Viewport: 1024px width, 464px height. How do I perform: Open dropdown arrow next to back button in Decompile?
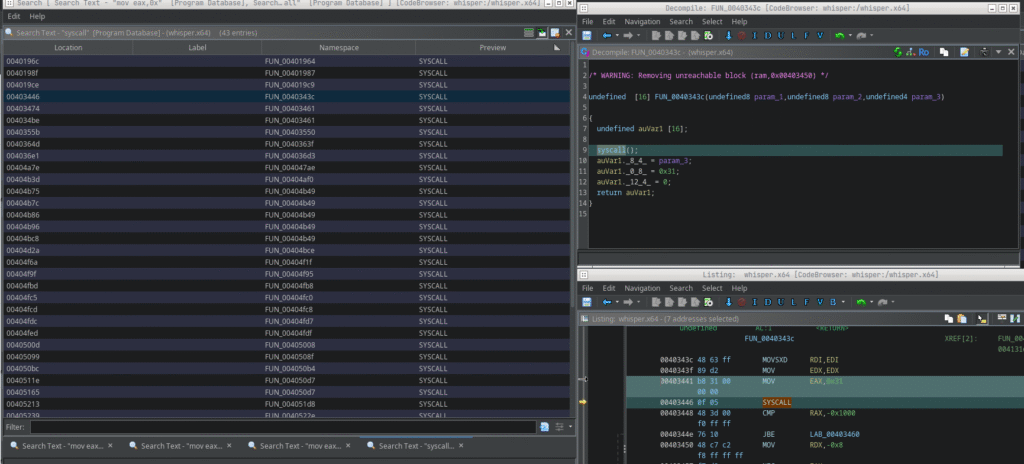pyautogui.click(x=617, y=35)
